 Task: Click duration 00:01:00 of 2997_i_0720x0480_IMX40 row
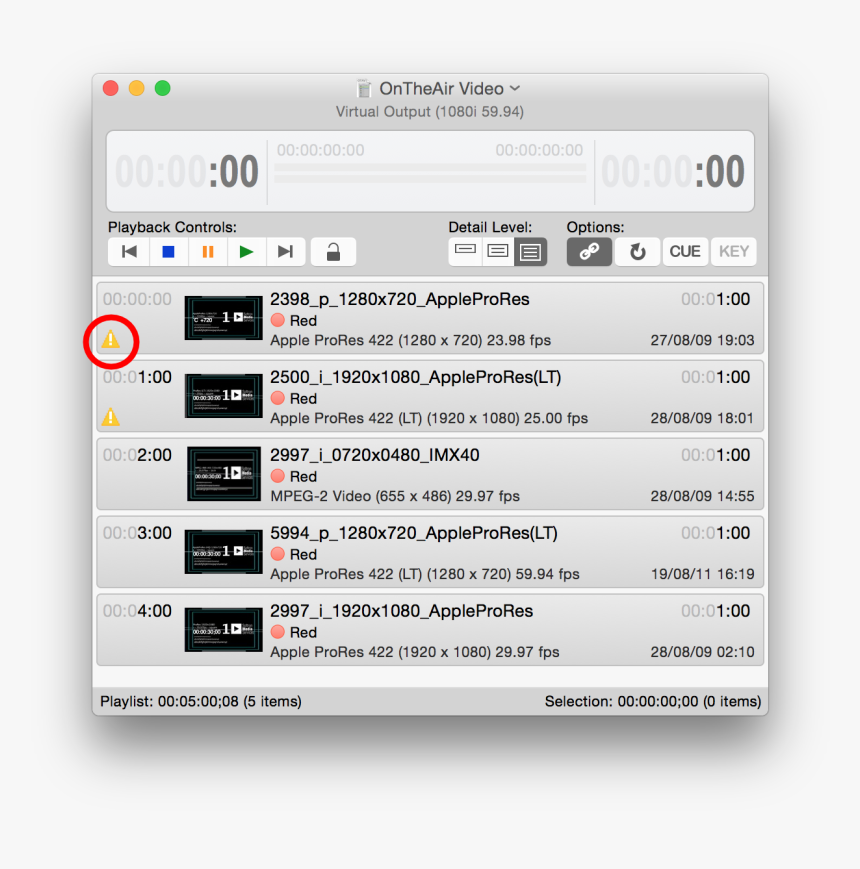pos(715,455)
